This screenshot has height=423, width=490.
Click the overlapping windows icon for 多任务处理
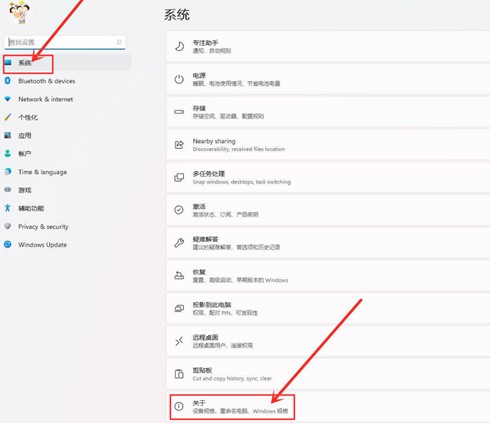[179, 177]
